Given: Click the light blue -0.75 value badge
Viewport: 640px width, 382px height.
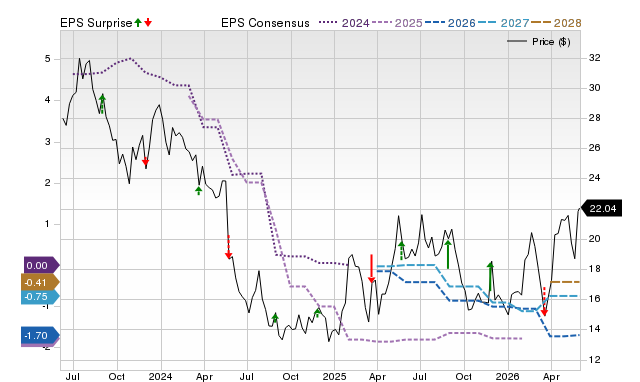Looking at the screenshot, I should coord(40,297).
